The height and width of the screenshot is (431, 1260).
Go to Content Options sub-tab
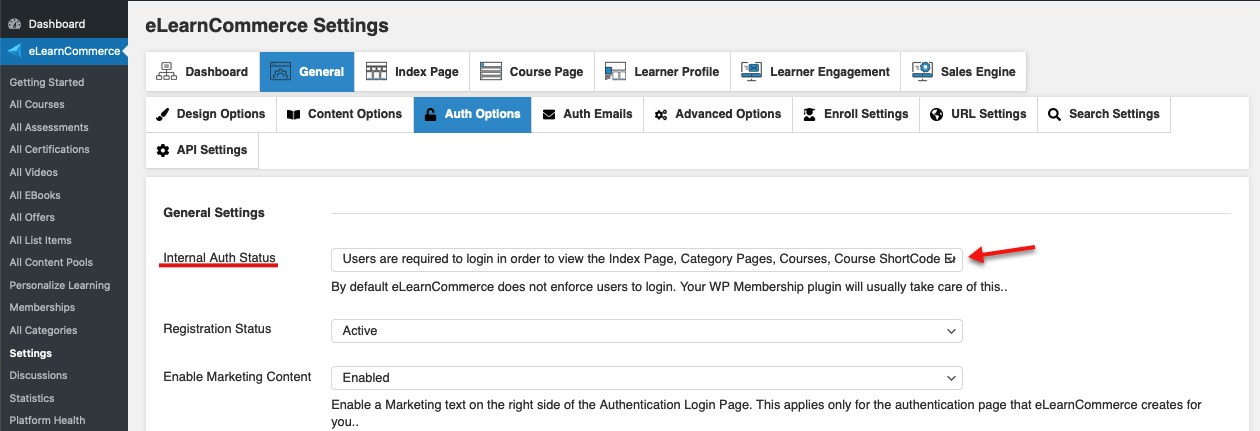pos(345,114)
